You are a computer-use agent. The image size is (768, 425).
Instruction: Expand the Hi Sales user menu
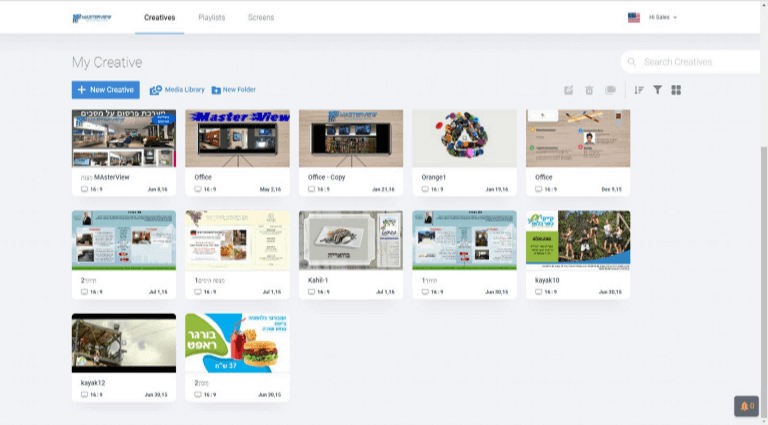tap(664, 17)
